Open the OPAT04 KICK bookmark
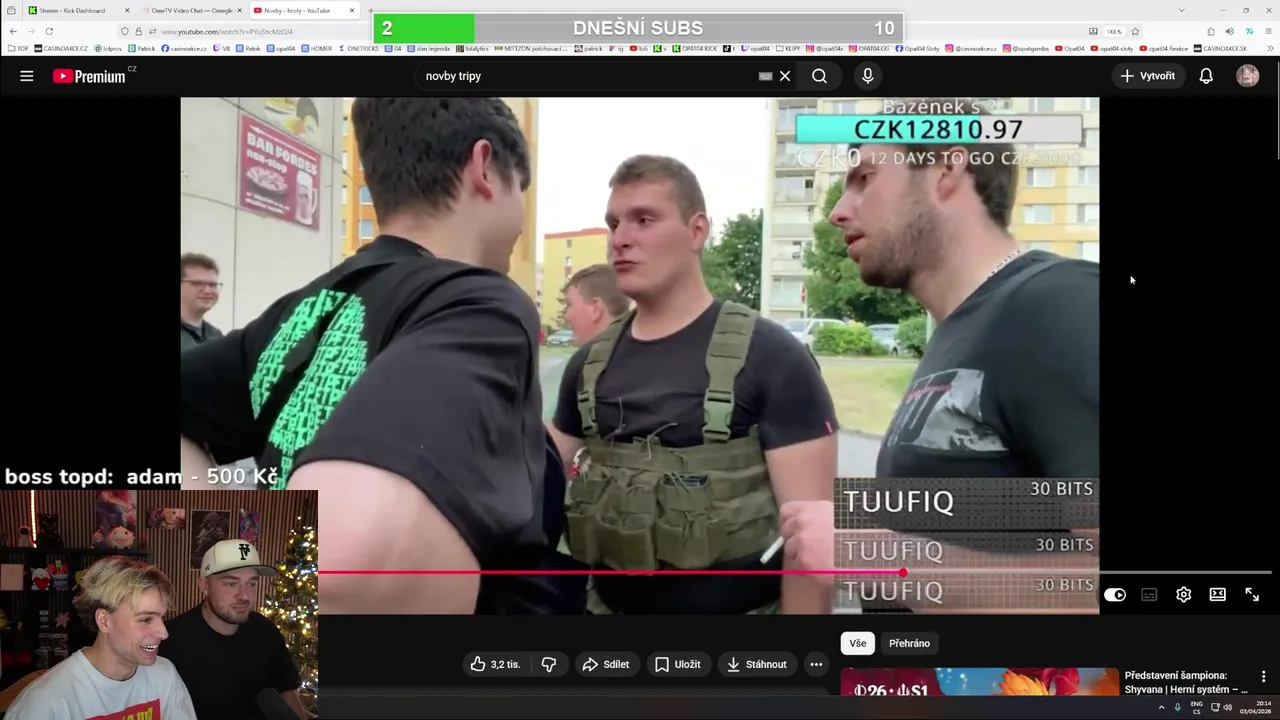The height and width of the screenshot is (720, 1280). (x=695, y=48)
